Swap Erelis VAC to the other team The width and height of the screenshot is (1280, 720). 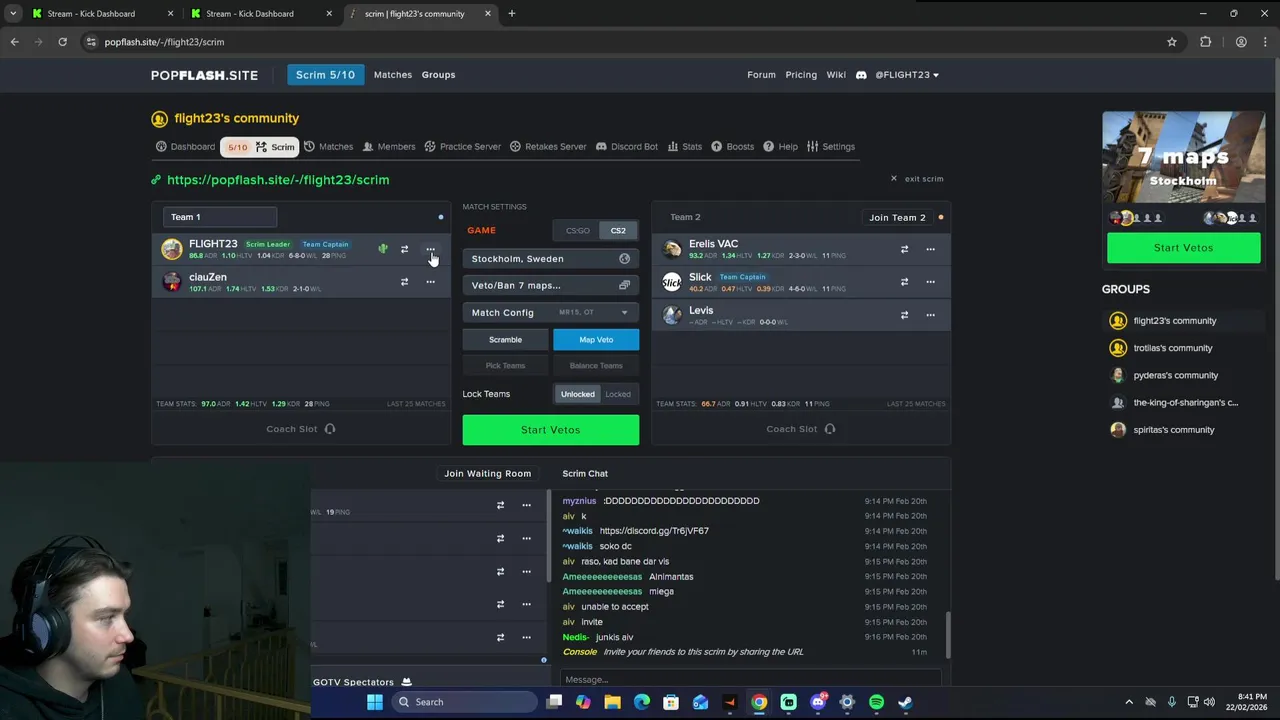[904, 249]
